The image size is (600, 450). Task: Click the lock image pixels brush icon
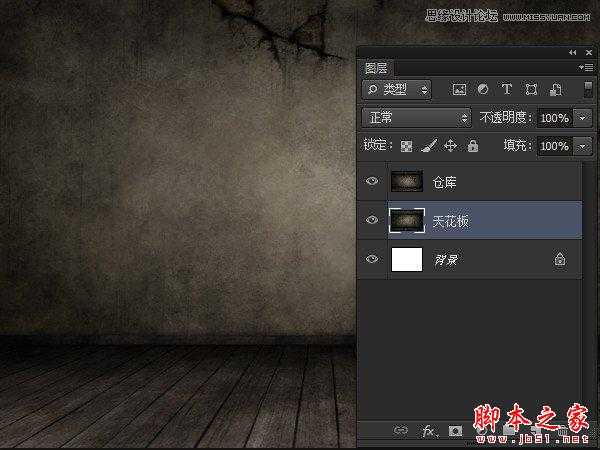coord(428,146)
